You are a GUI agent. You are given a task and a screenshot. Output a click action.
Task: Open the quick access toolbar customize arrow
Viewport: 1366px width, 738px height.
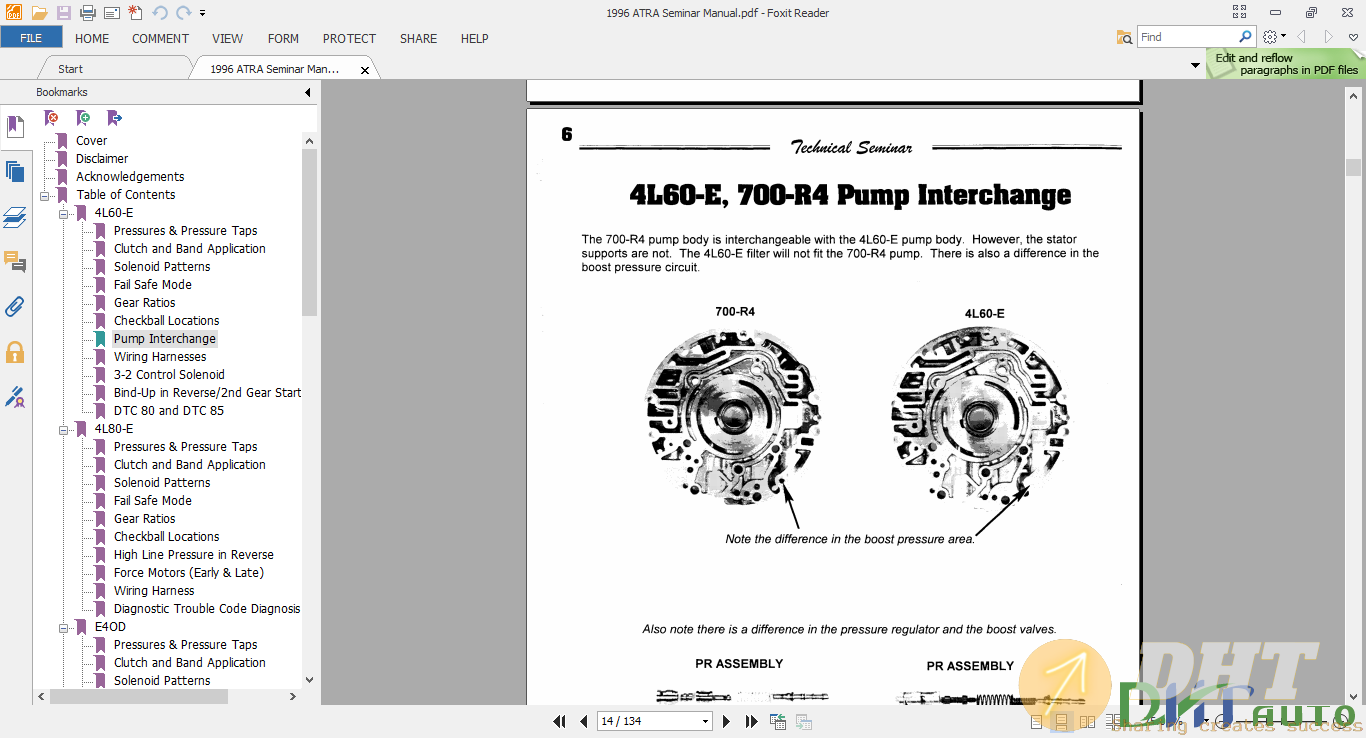point(203,14)
